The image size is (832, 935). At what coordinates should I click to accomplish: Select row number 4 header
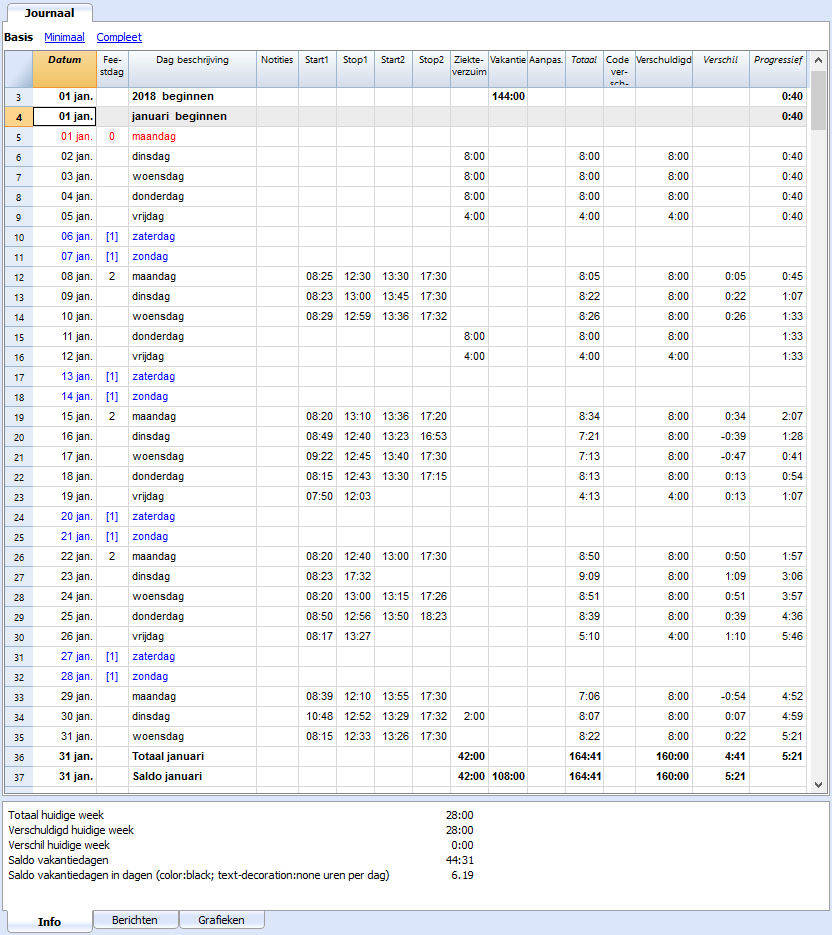click(18, 117)
